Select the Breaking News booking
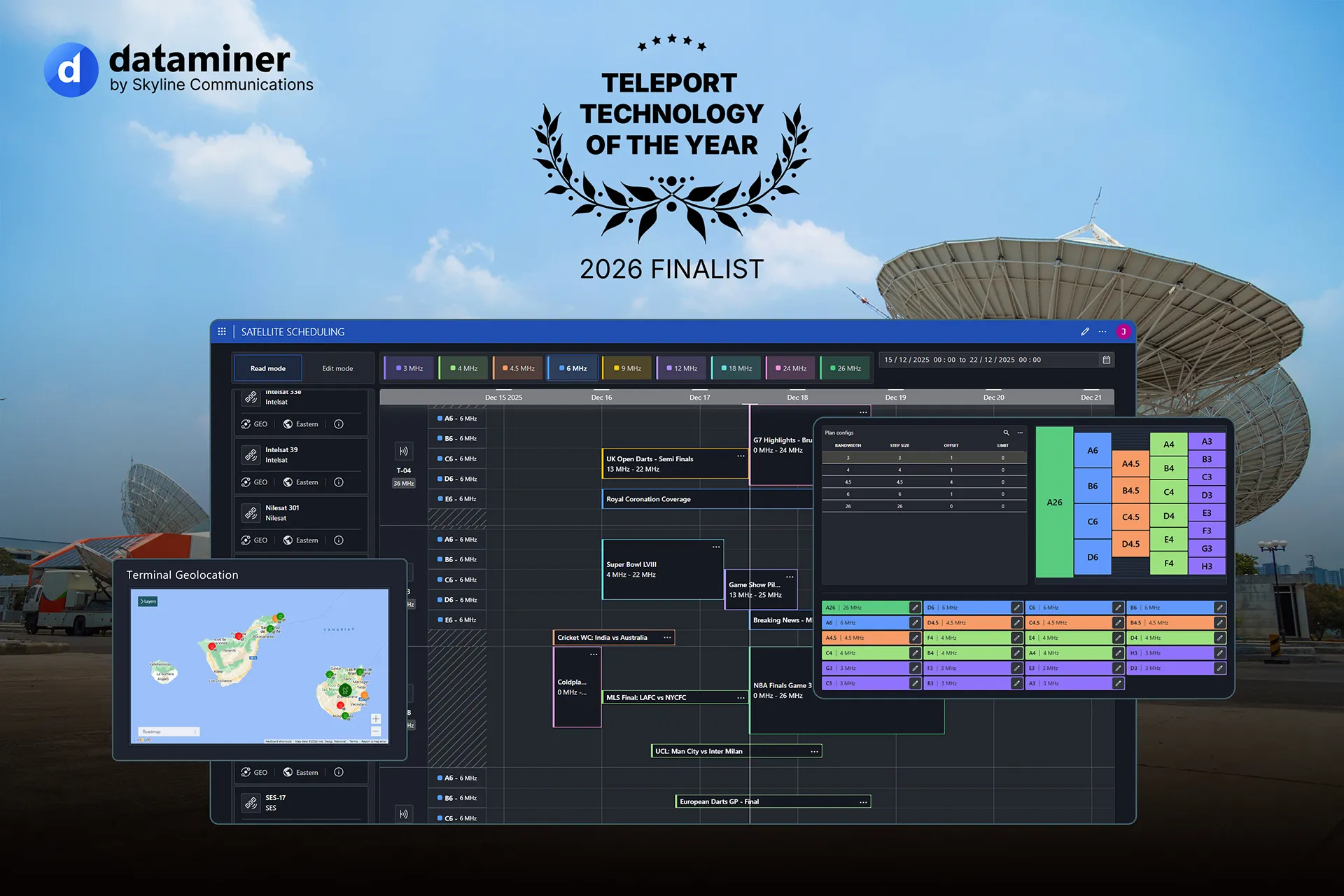 781,620
